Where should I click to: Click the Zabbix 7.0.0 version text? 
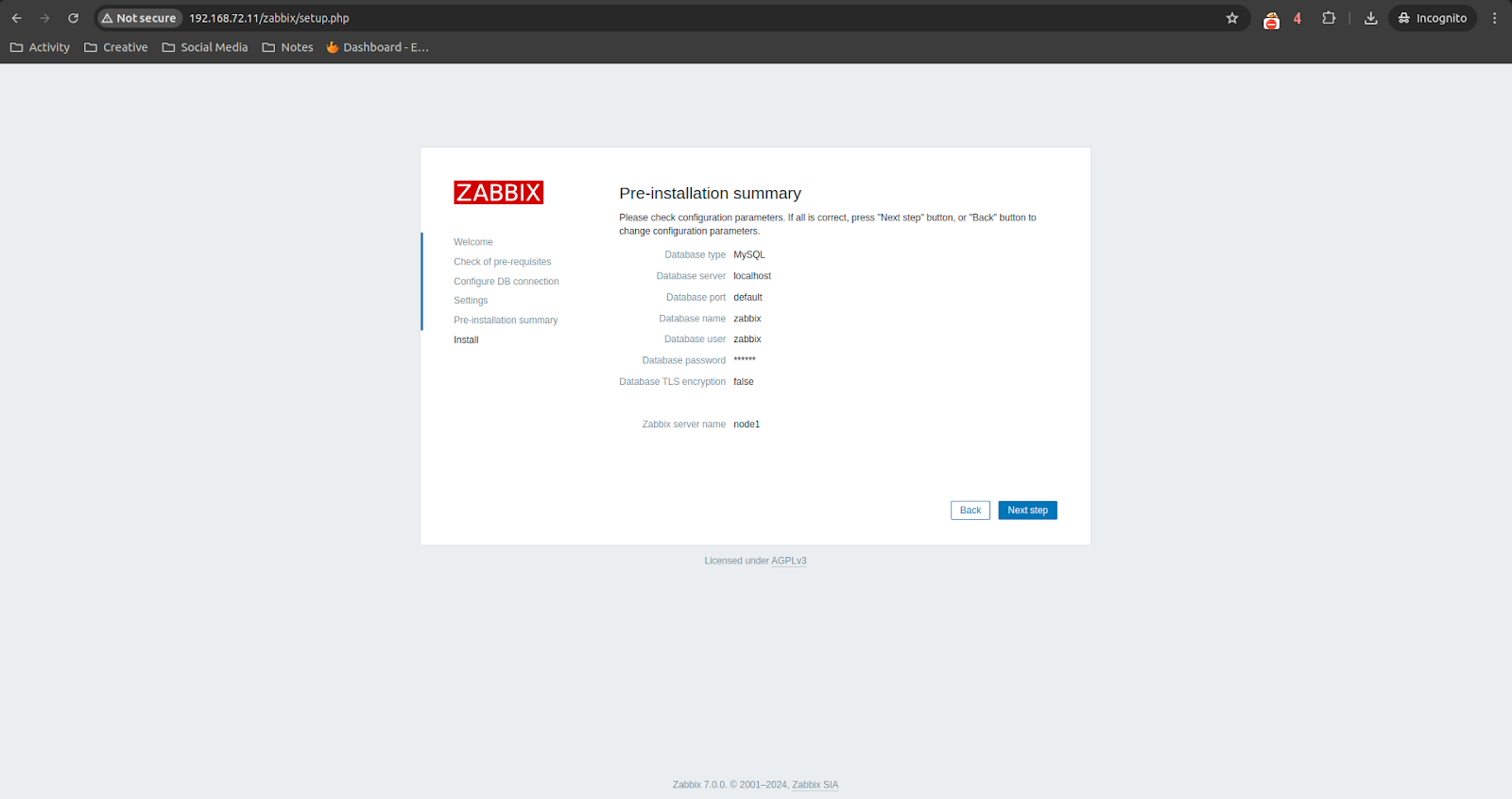coord(699,785)
